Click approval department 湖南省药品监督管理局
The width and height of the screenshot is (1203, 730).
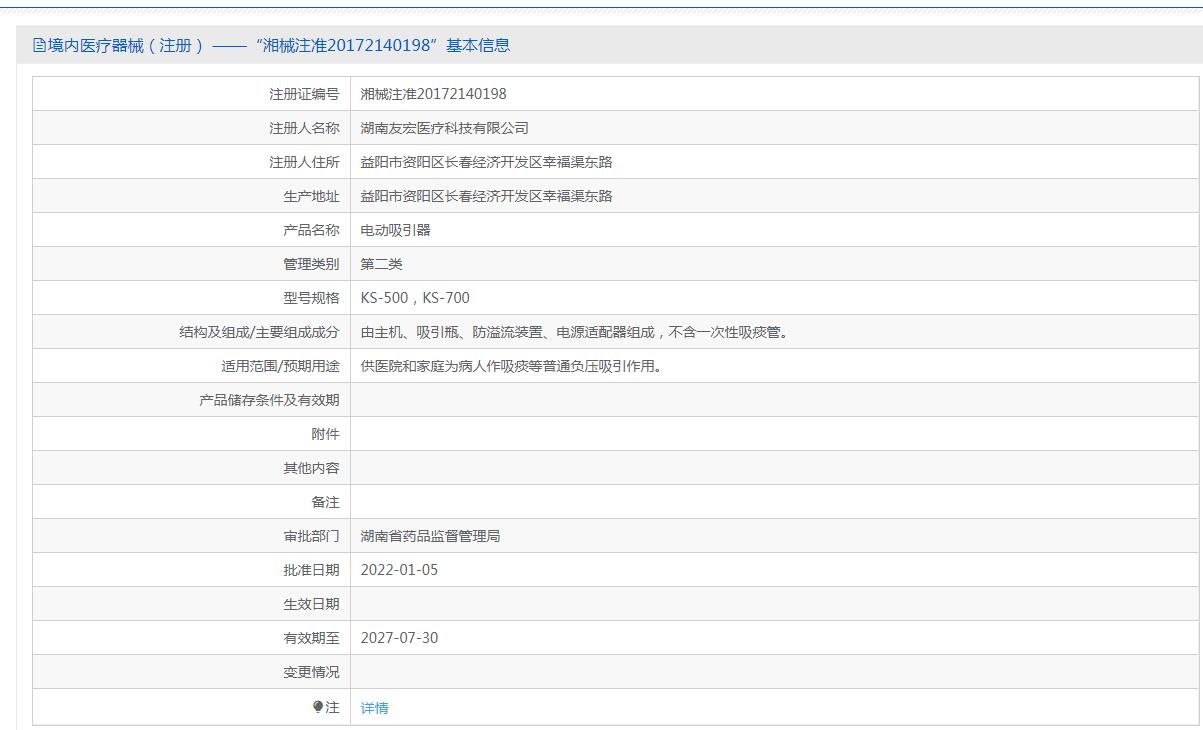pyautogui.click(x=430, y=536)
